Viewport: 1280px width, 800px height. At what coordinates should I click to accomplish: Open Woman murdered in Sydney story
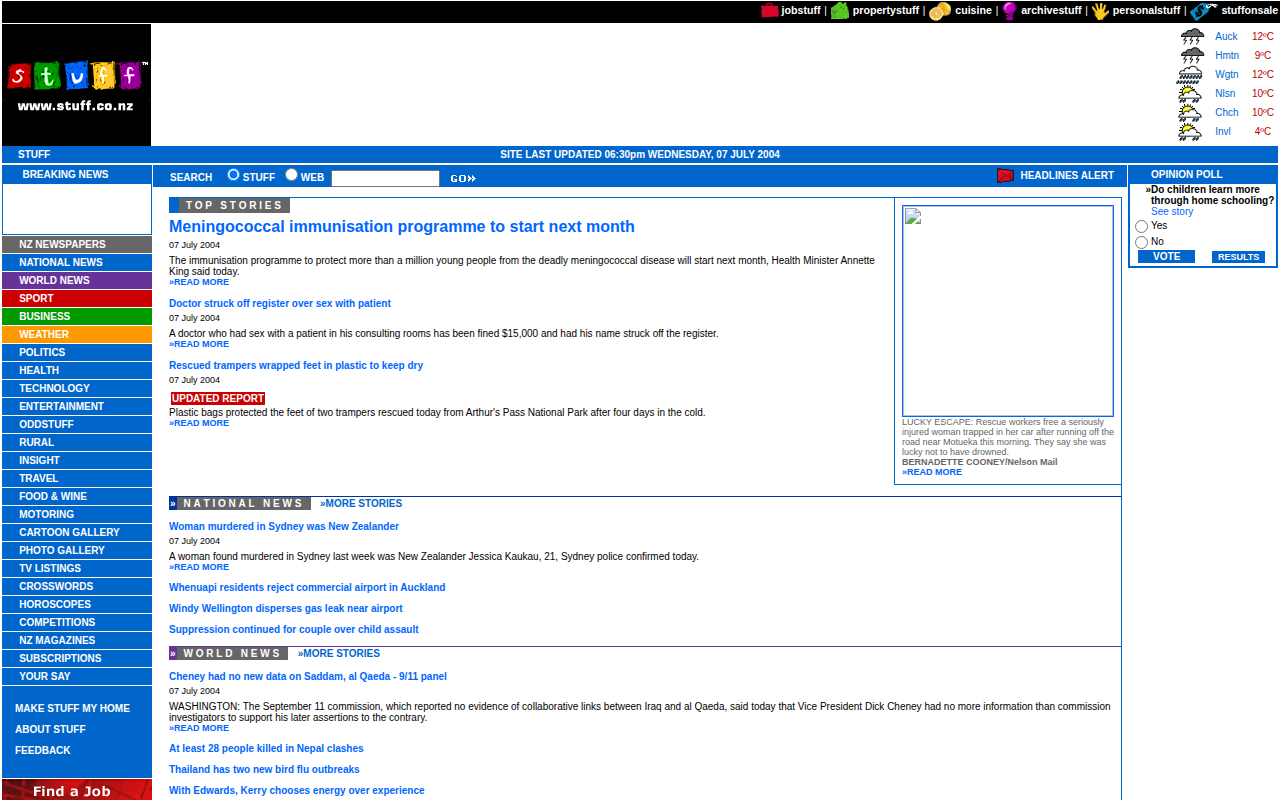coord(284,527)
